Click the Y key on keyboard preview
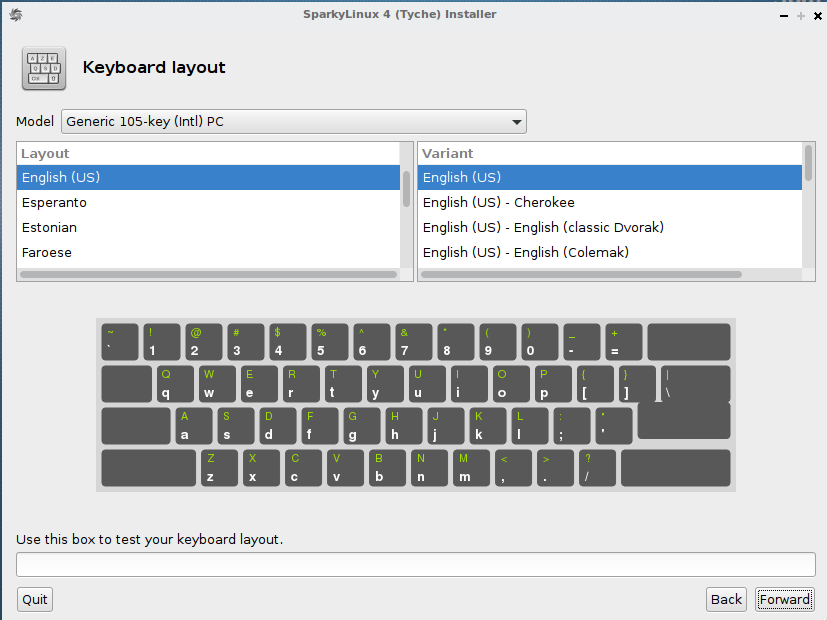Image resolution: width=827 pixels, height=620 pixels. [x=385, y=384]
